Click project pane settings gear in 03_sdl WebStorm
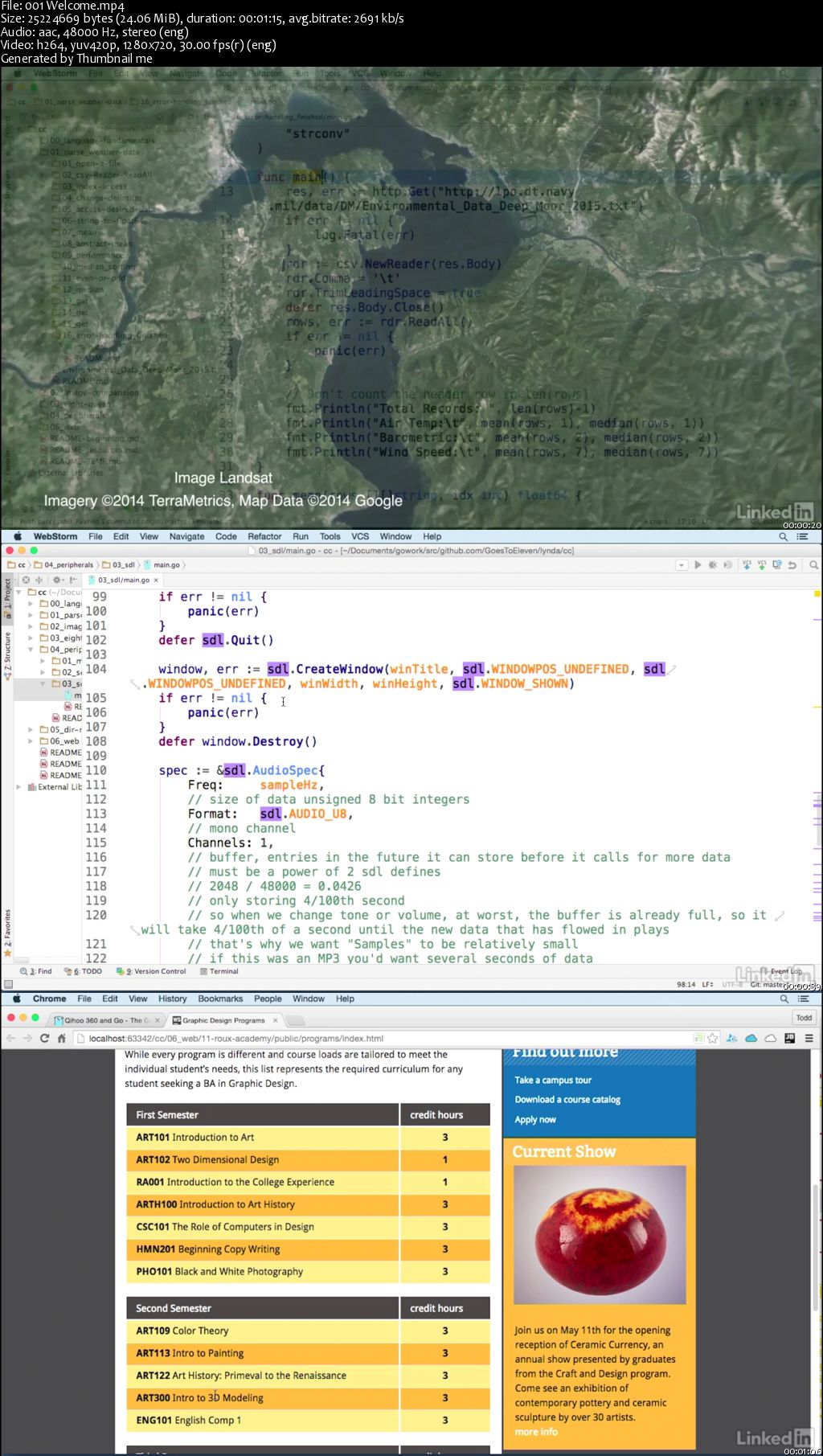This screenshot has height=1456, width=823. [x=56, y=580]
